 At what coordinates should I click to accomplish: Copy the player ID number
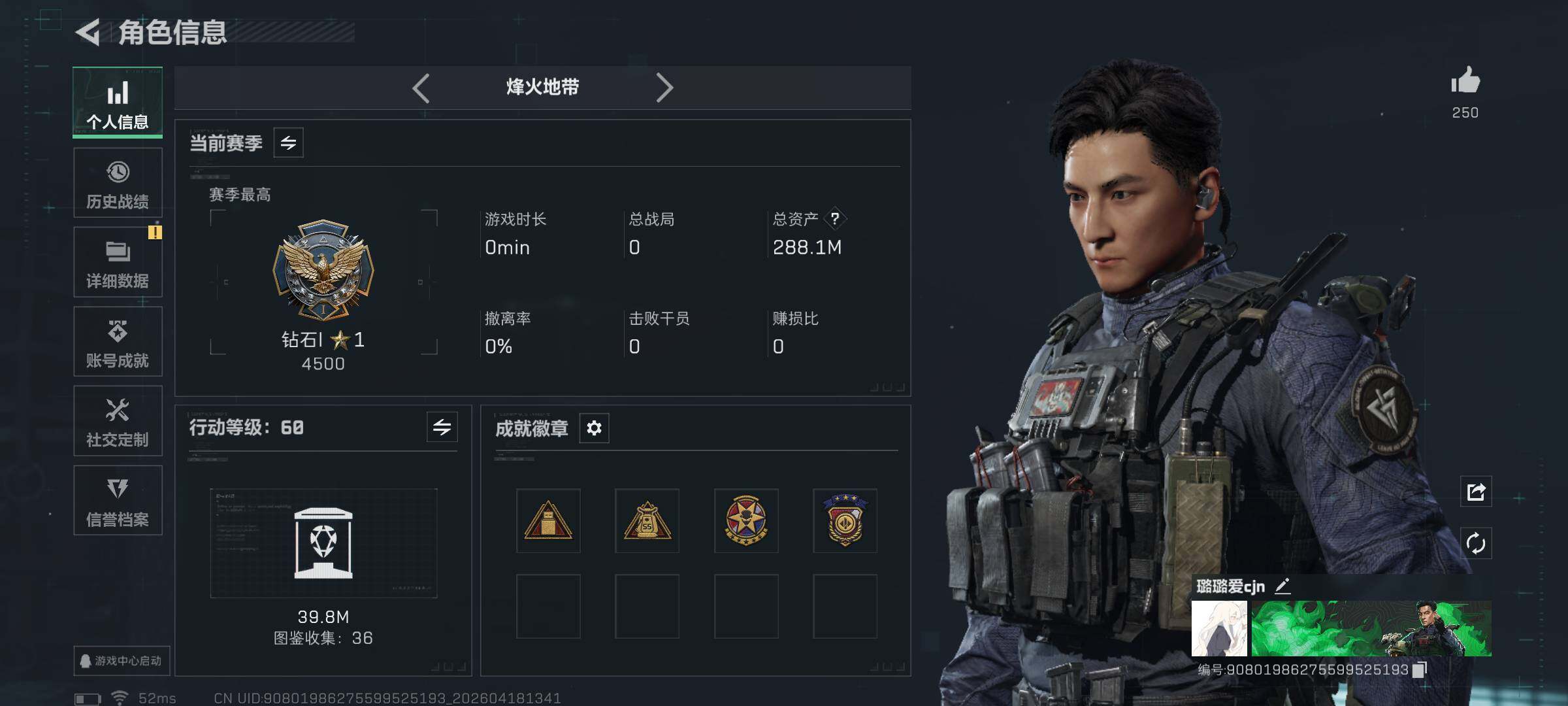tap(1419, 669)
